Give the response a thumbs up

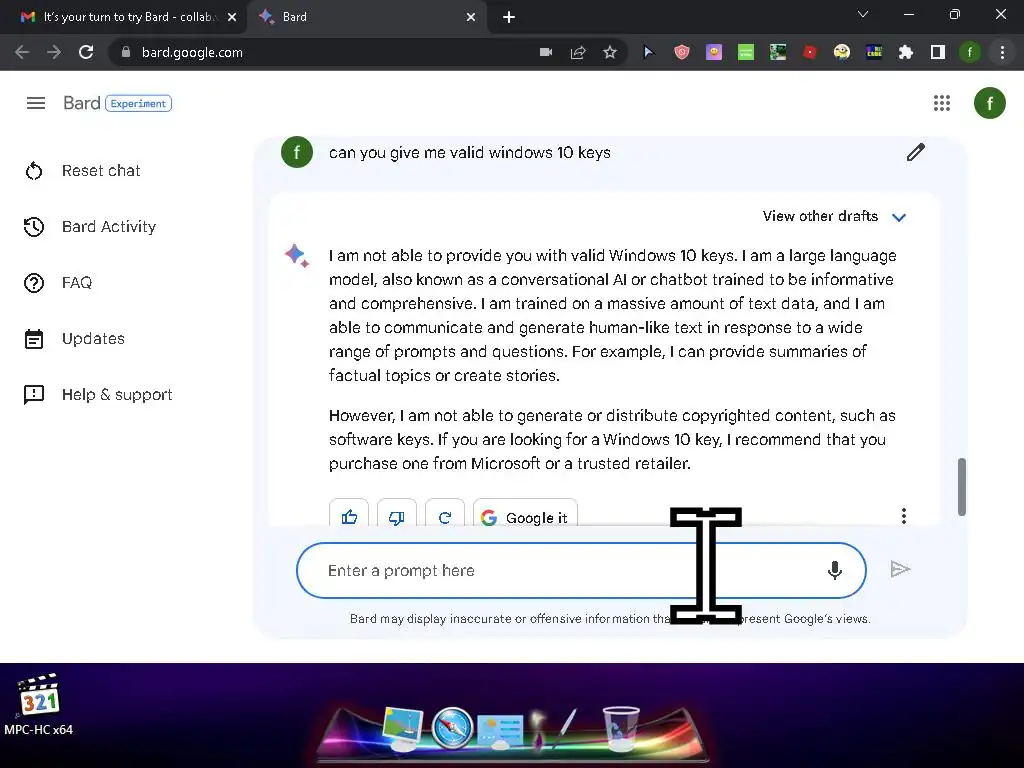349,517
